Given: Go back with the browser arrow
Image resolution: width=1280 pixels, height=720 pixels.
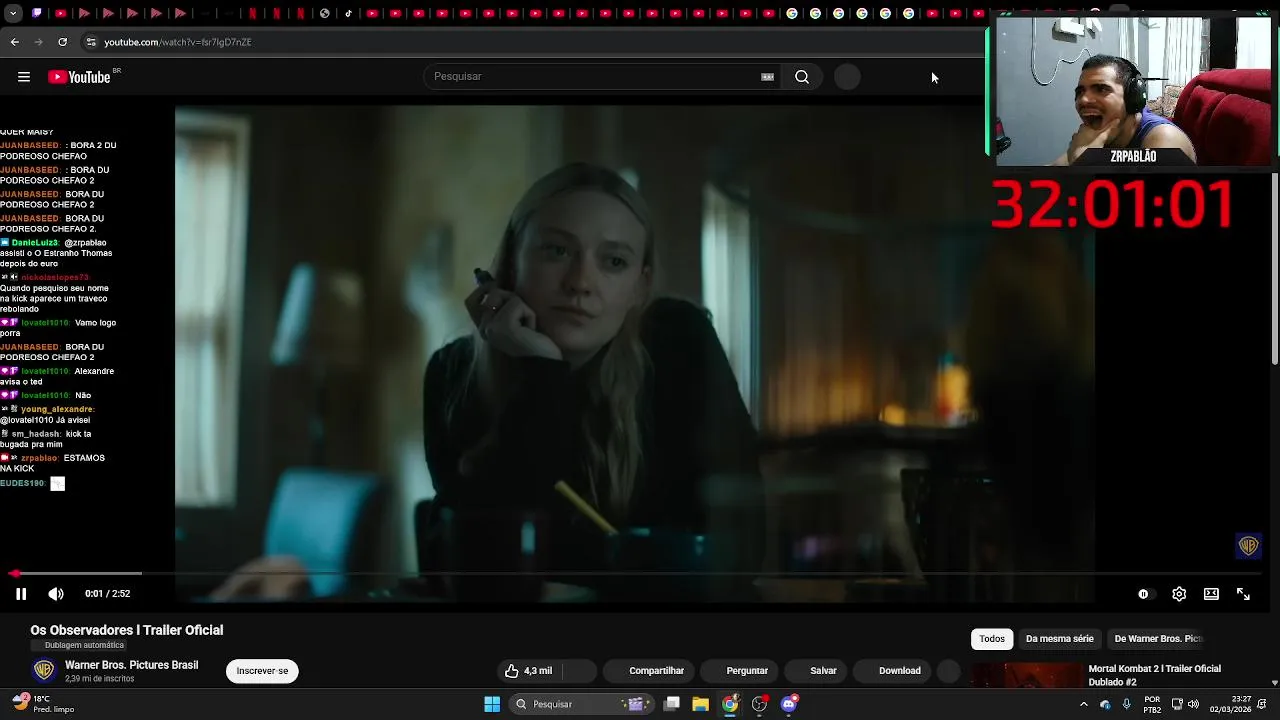Looking at the screenshot, I should (x=14, y=42).
